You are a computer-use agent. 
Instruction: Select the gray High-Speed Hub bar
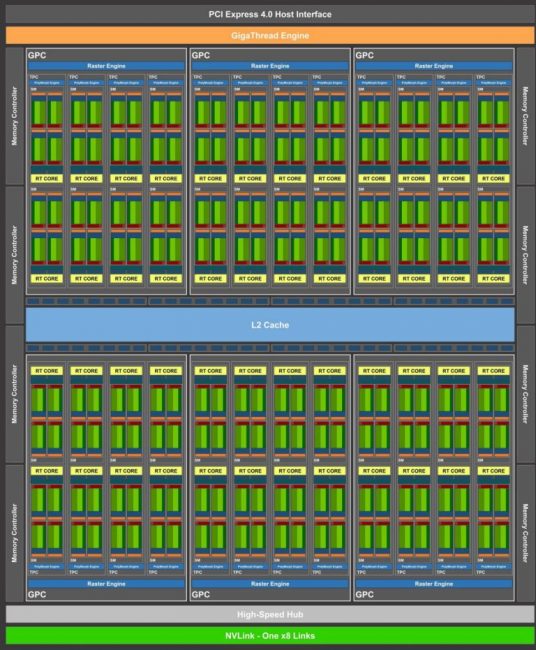point(270,614)
